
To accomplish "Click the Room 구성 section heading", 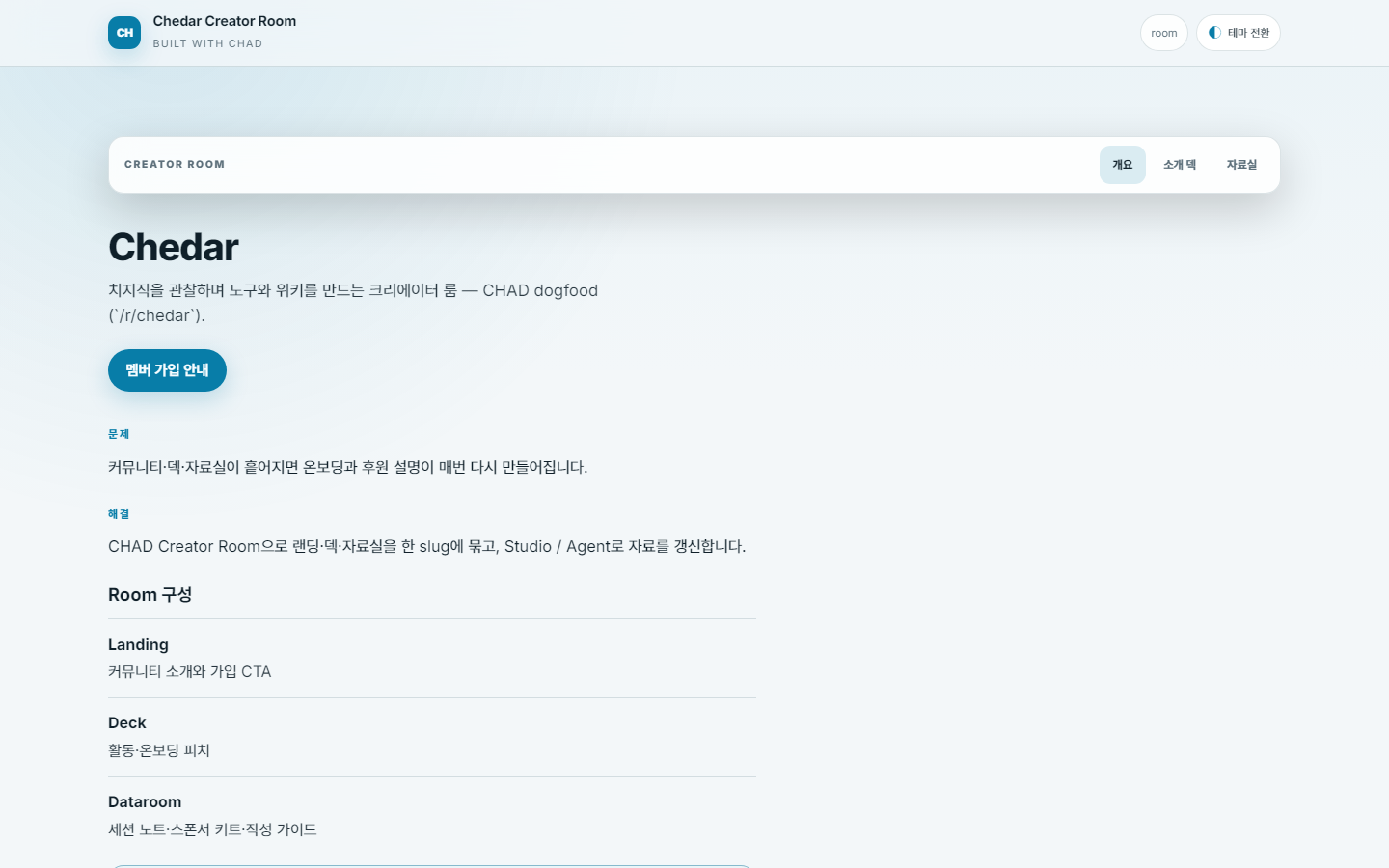I will (x=150, y=595).
